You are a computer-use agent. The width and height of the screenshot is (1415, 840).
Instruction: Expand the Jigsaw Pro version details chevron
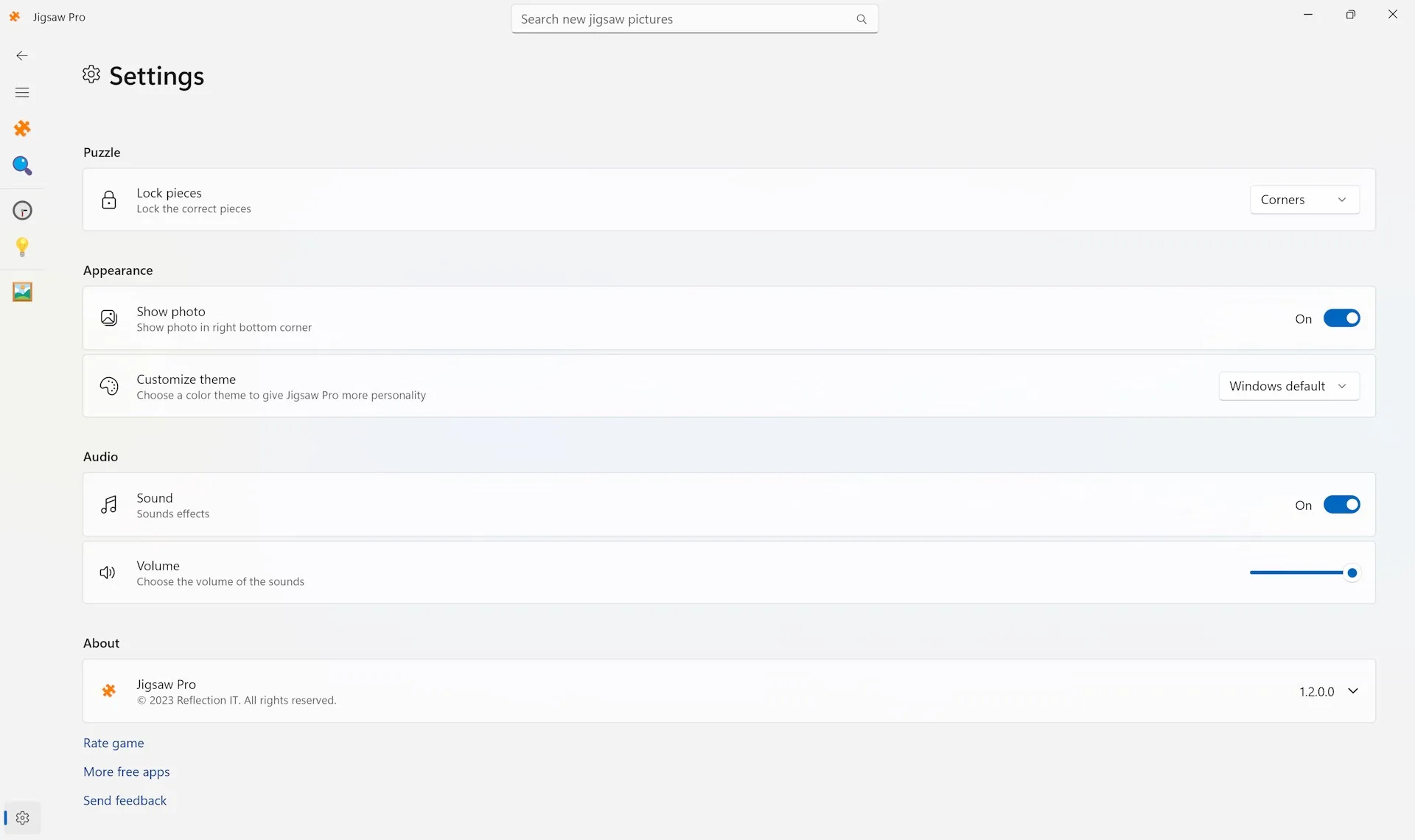(1353, 691)
